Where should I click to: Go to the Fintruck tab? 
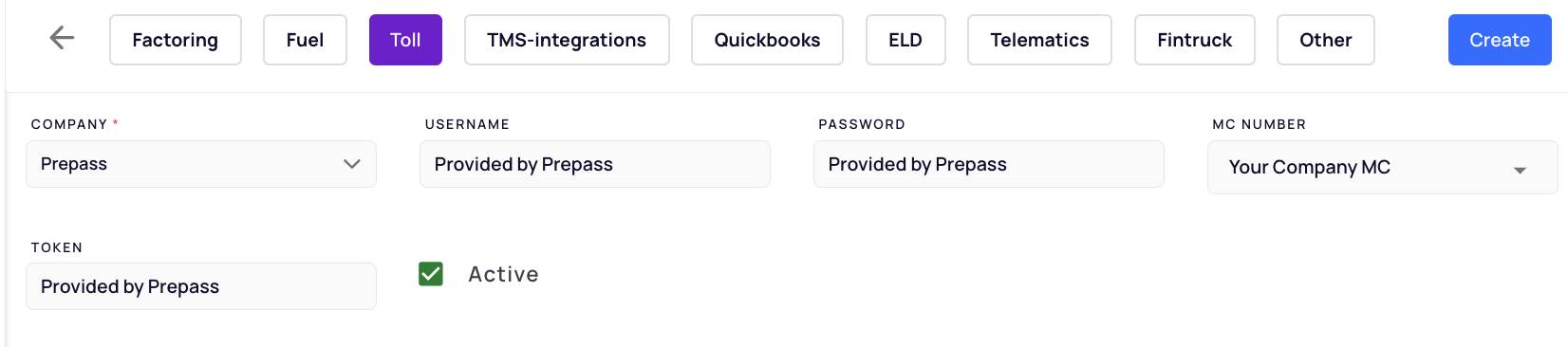click(1194, 40)
